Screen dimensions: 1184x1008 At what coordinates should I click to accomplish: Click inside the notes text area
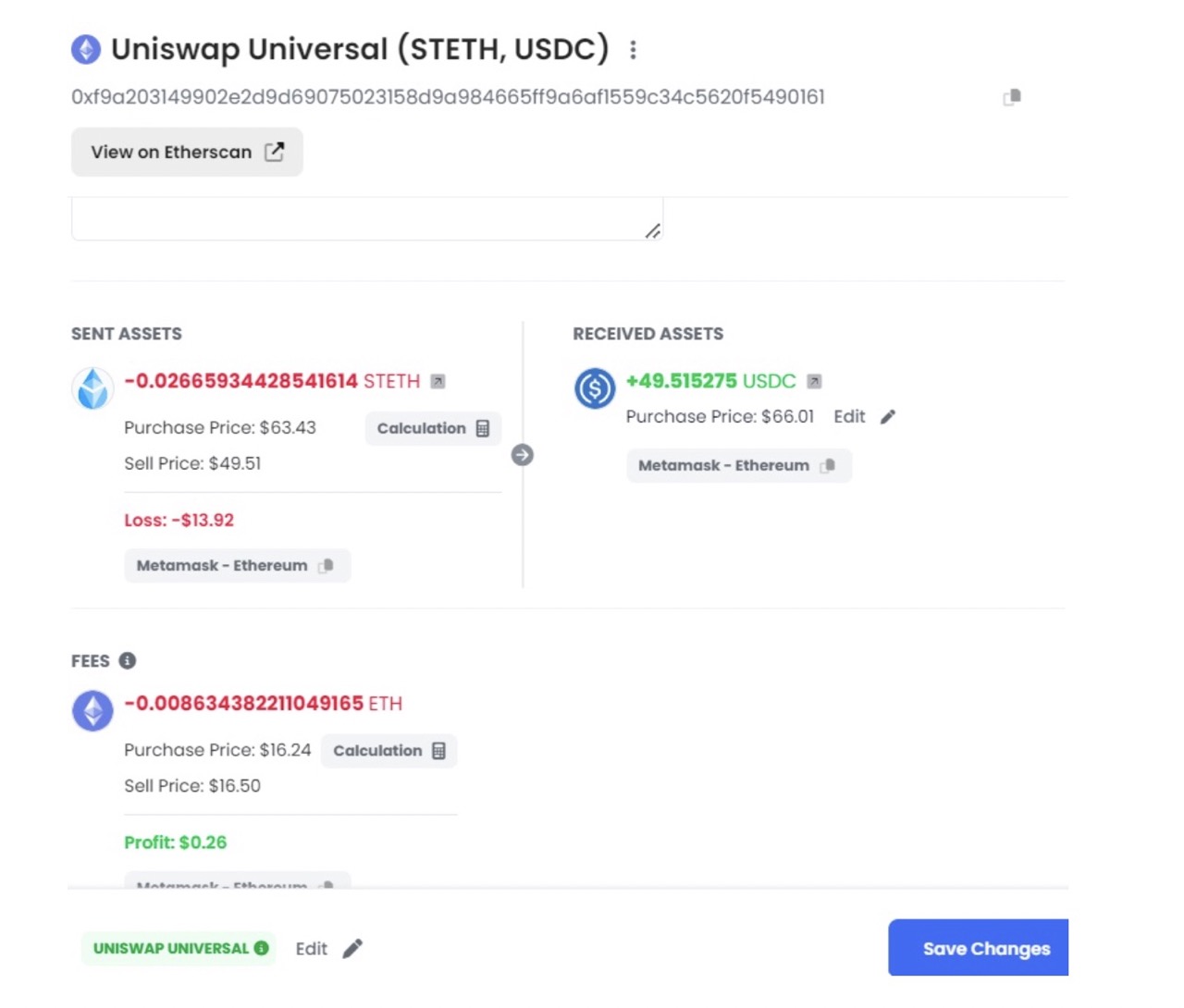point(367,218)
